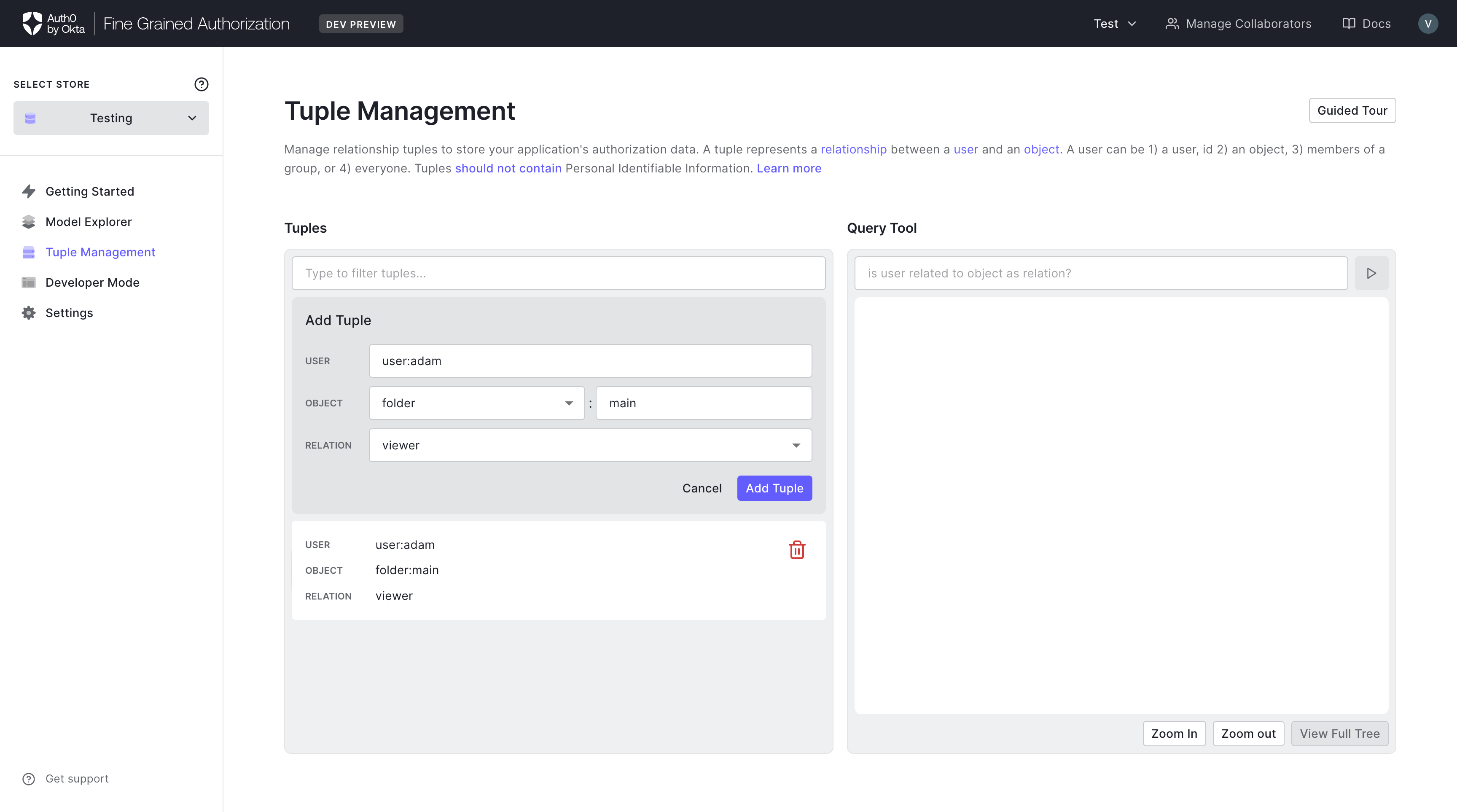Viewport: 1457px width, 812px height.
Task: Click the Tuples section heading
Action: coord(305,228)
